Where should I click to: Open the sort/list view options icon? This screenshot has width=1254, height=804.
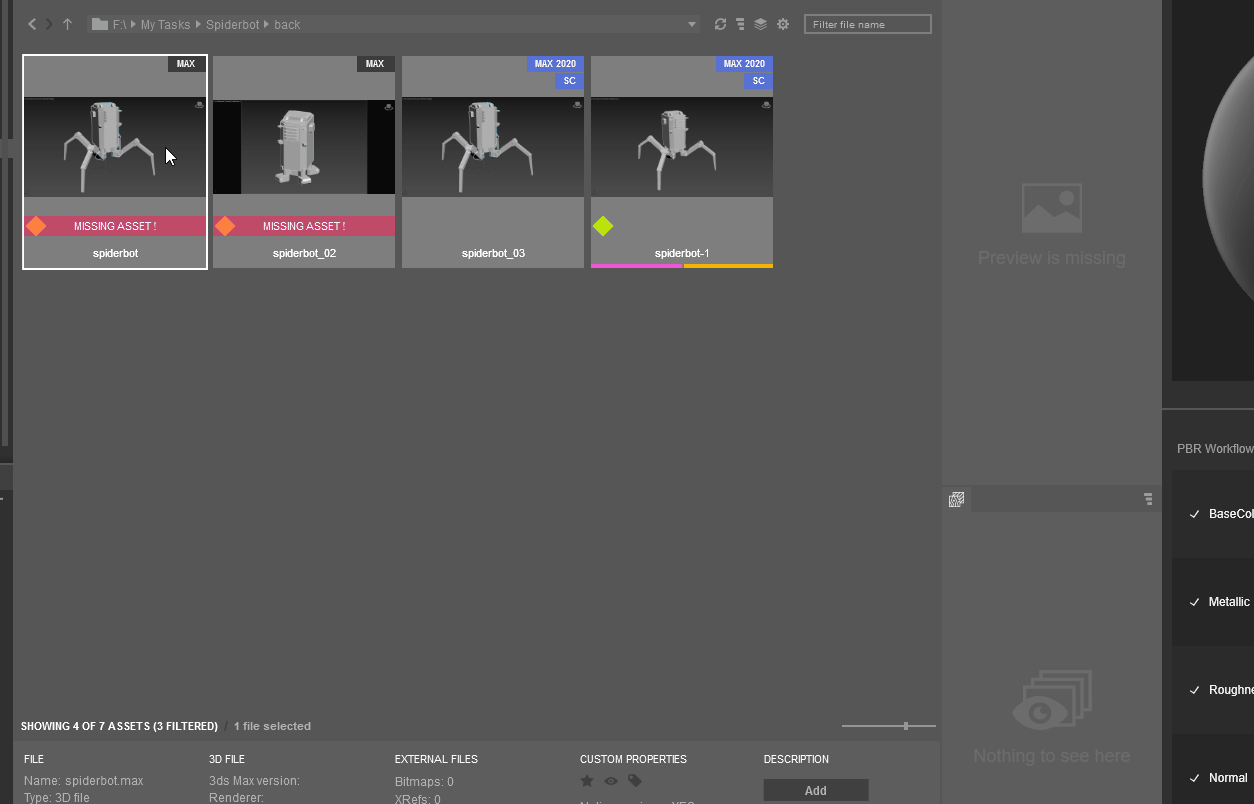click(740, 24)
